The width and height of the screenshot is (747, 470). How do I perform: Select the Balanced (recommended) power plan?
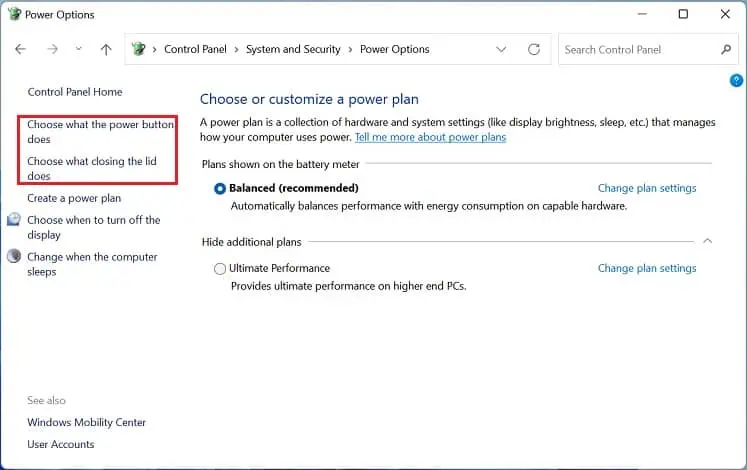[220, 188]
